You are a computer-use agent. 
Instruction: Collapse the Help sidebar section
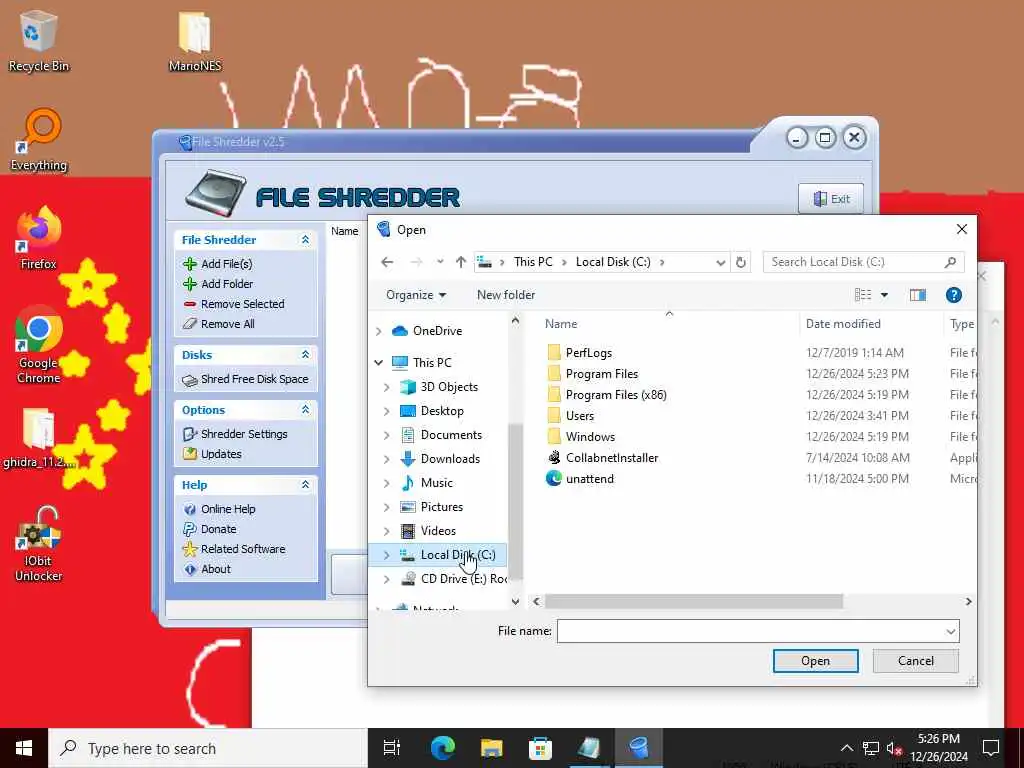(x=305, y=485)
